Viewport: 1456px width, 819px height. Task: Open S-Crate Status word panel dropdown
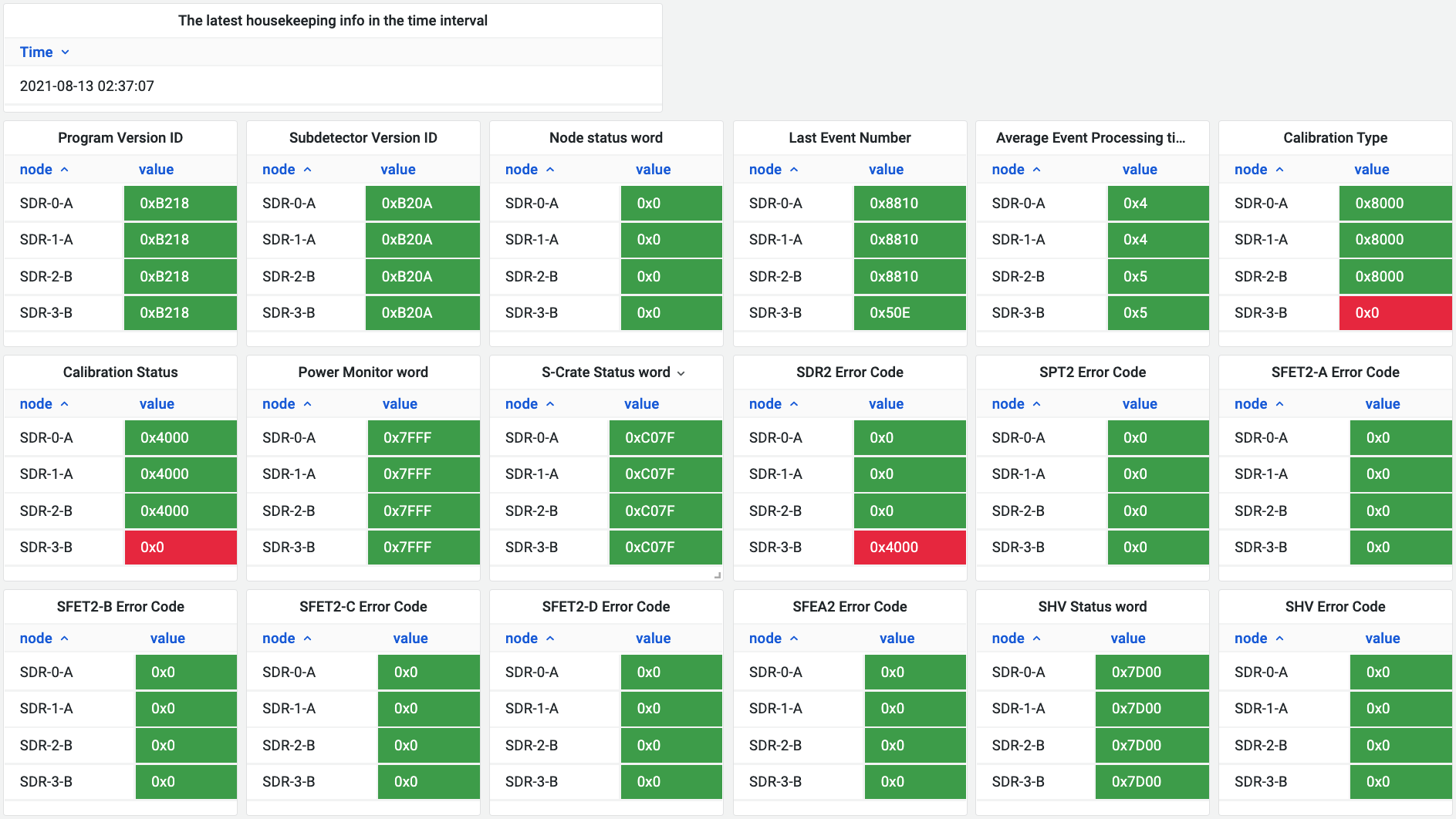(x=681, y=373)
